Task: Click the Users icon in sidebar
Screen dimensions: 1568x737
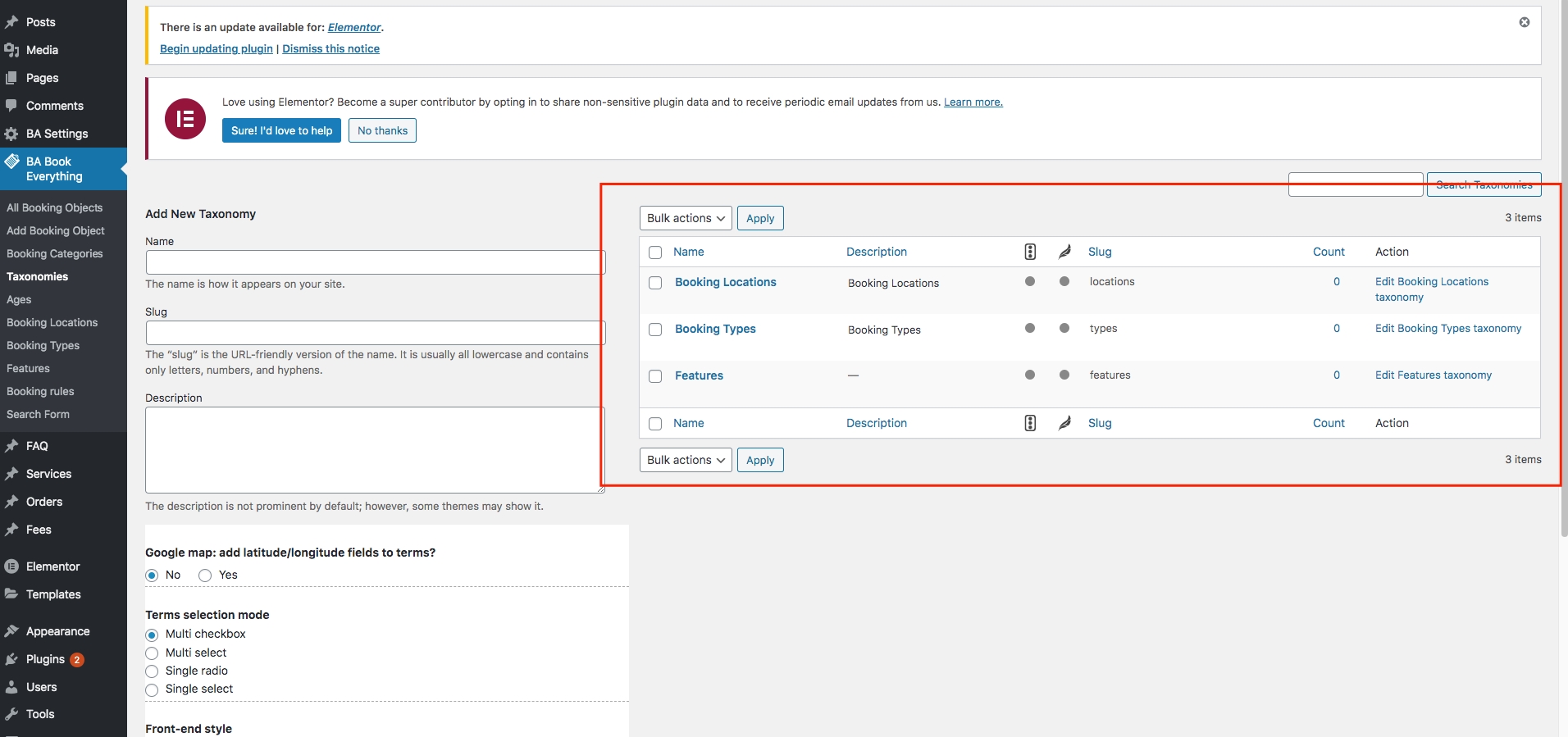Action: [x=11, y=687]
